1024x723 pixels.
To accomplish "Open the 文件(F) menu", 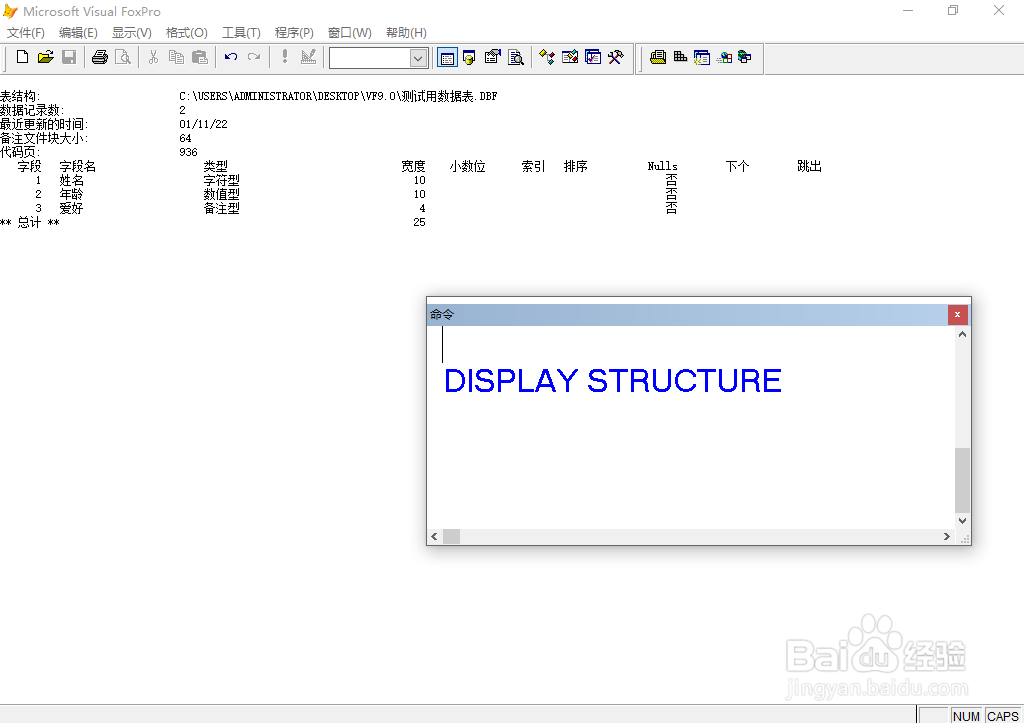I will point(25,33).
